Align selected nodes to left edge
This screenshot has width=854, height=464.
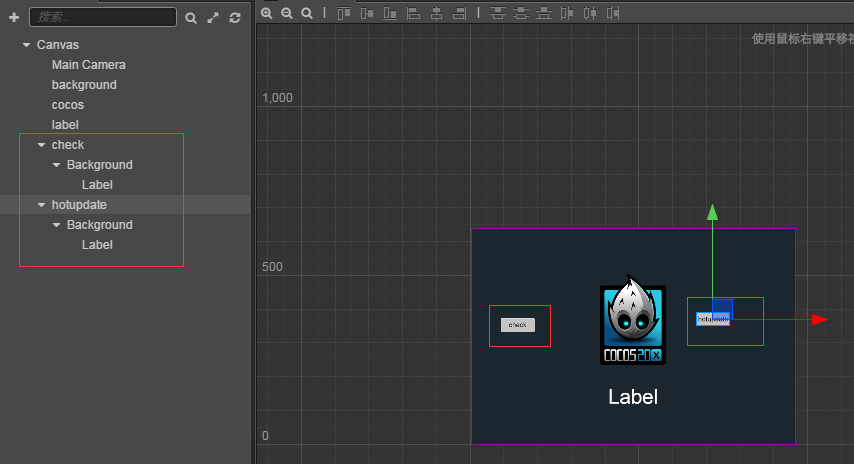[x=413, y=13]
